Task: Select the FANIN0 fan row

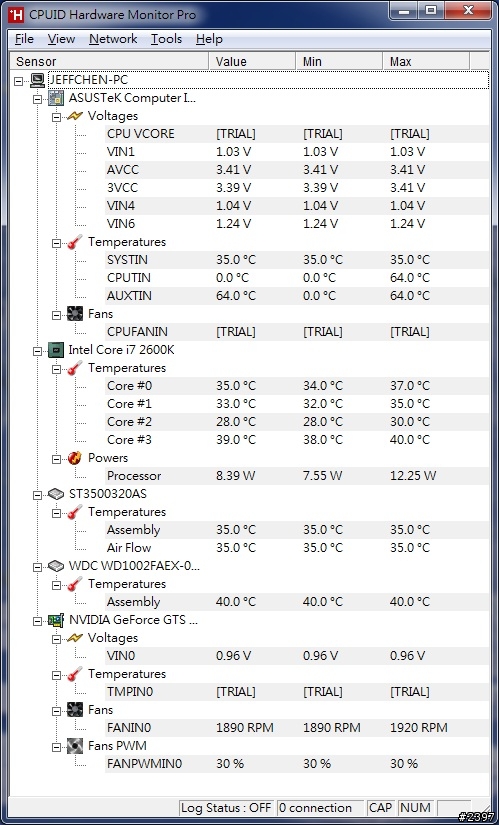Action: coord(297,728)
